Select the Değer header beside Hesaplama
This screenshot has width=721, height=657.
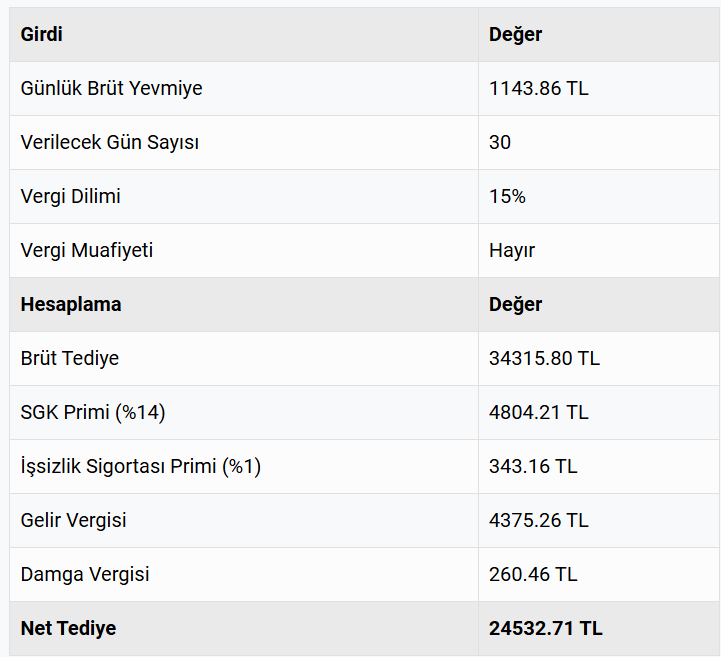click(515, 304)
